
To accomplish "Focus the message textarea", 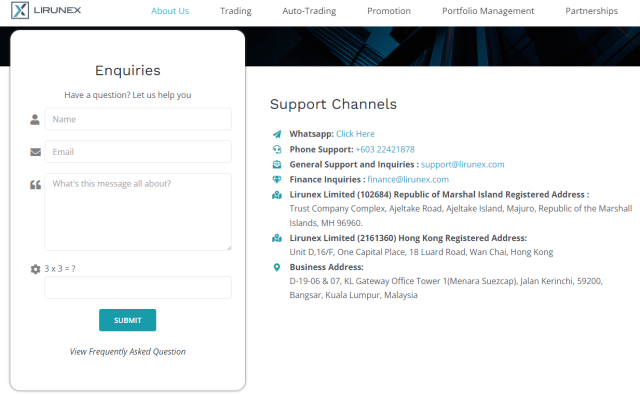I will pyautogui.click(x=138, y=212).
